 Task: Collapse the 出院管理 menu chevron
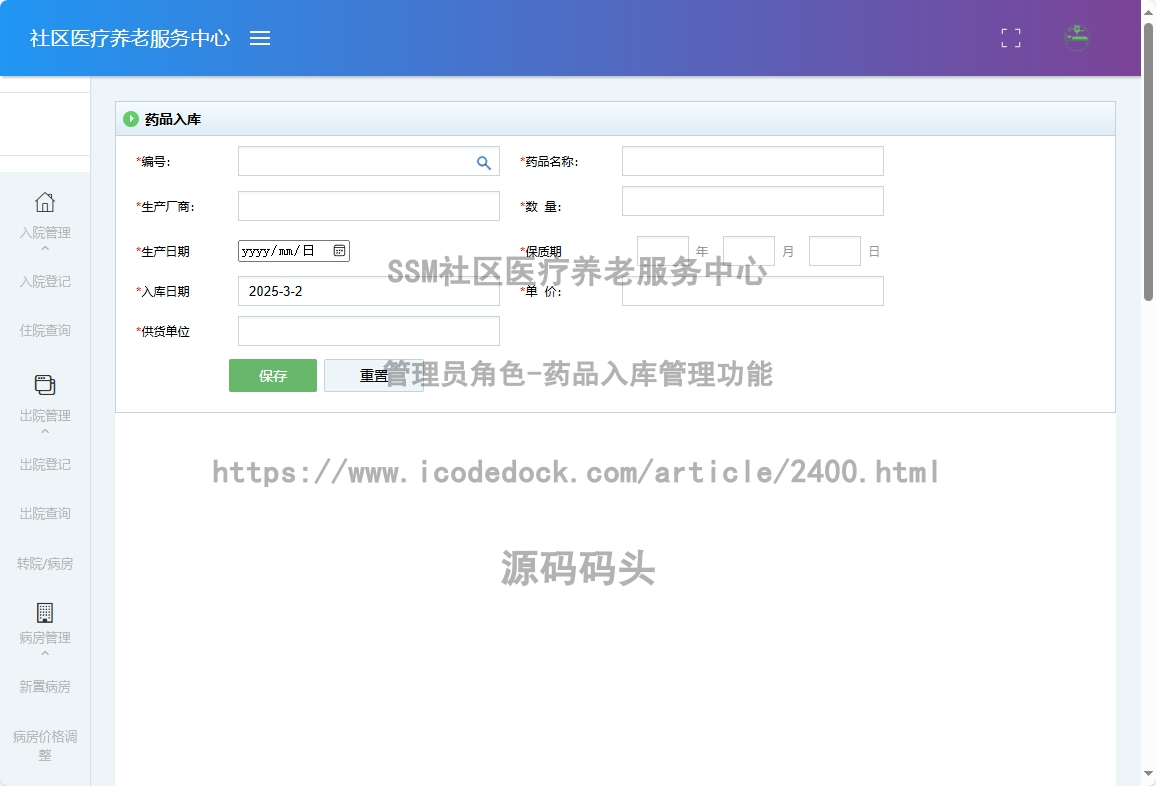(x=45, y=432)
